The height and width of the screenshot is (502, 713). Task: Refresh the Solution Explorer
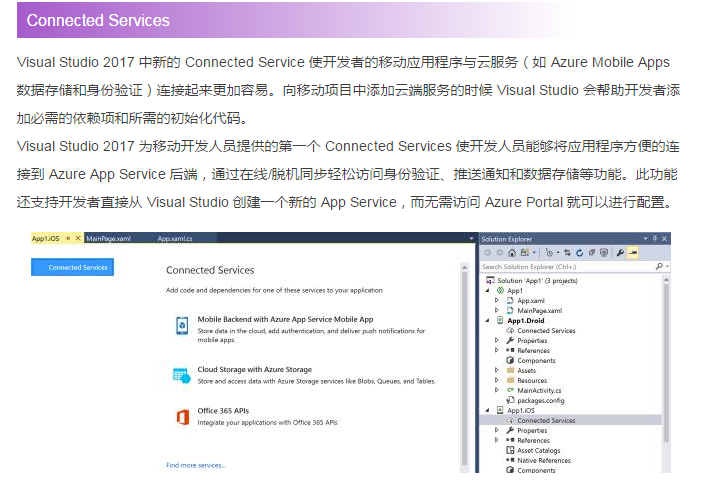(x=579, y=253)
